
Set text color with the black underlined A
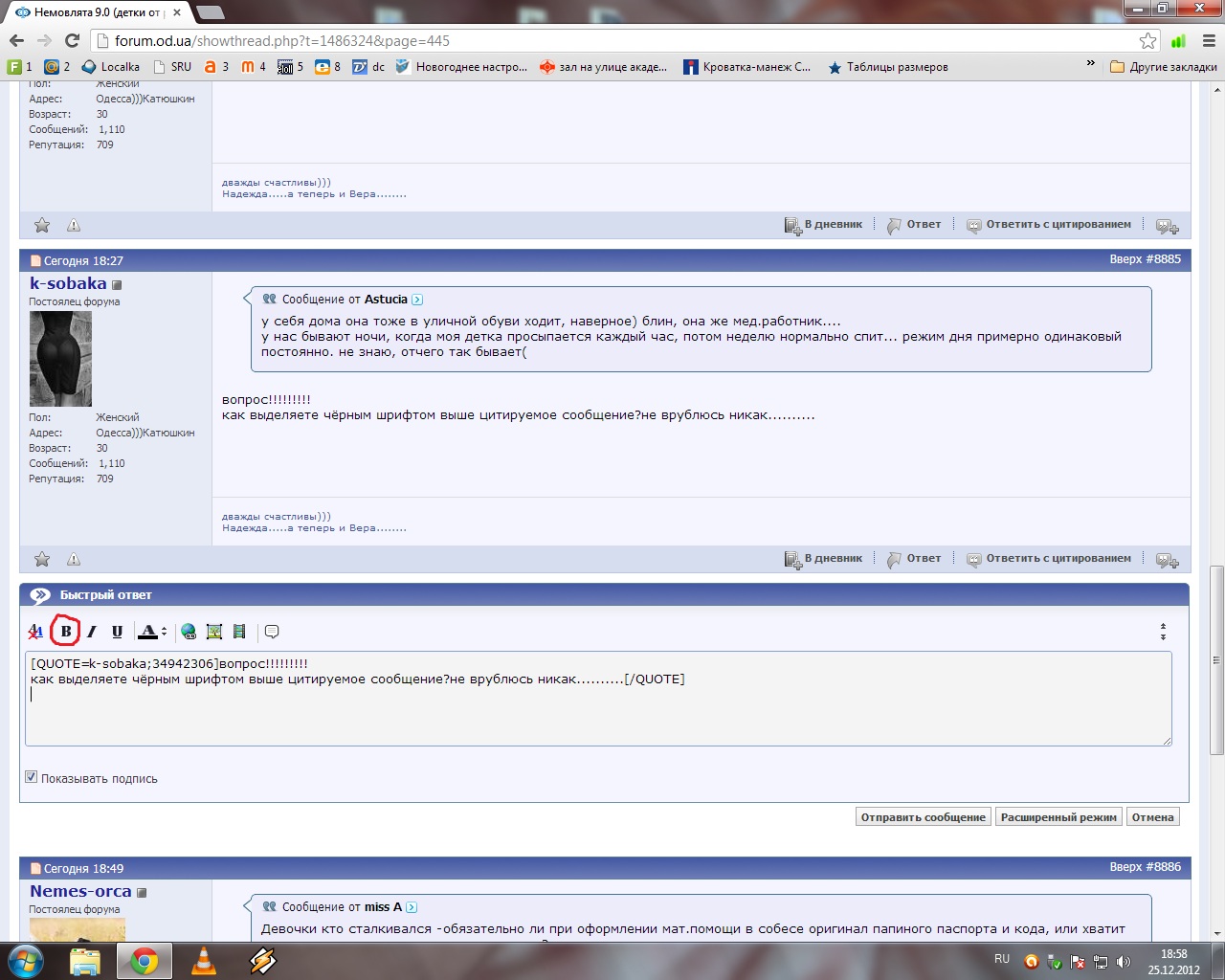click(x=147, y=632)
